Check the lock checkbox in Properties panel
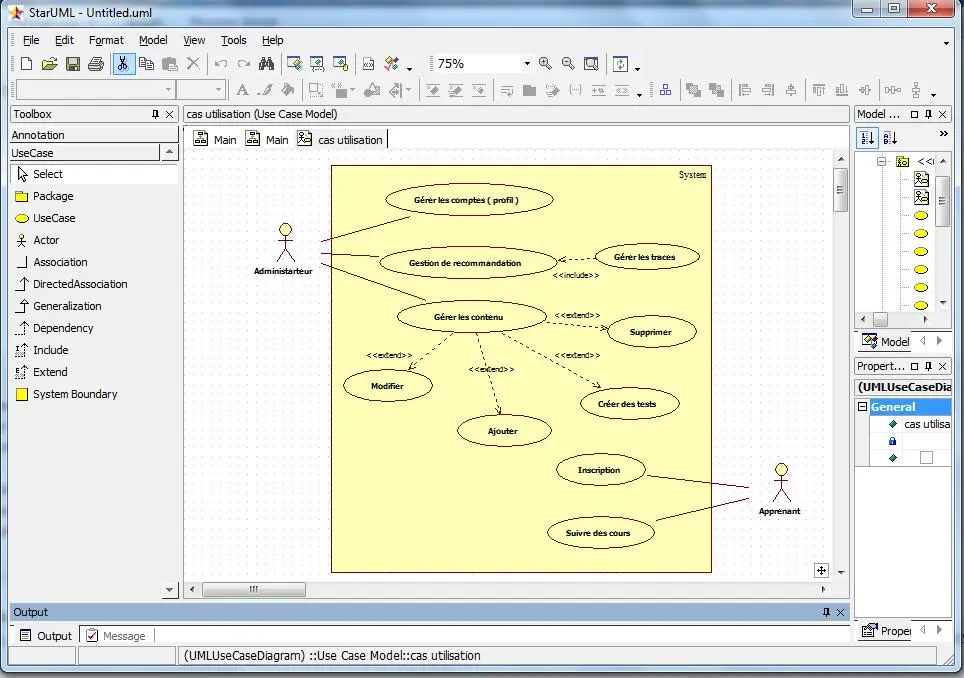The height and width of the screenshot is (678, 964). 895,440
